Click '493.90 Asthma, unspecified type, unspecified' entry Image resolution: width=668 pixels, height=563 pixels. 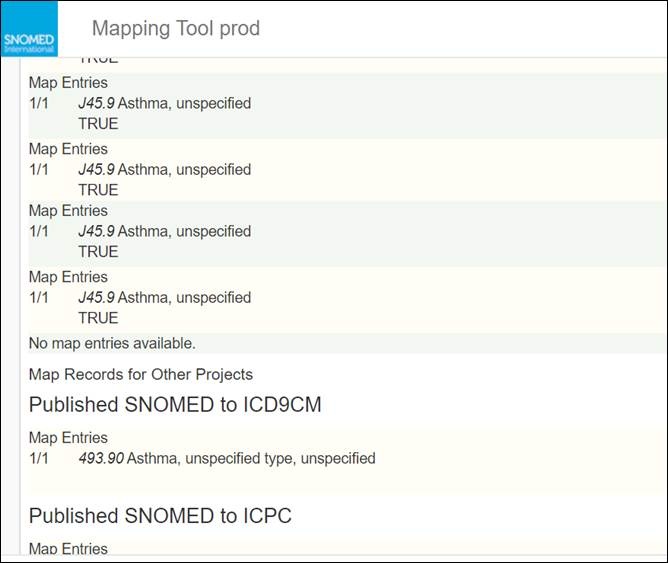(x=227, y=458)
